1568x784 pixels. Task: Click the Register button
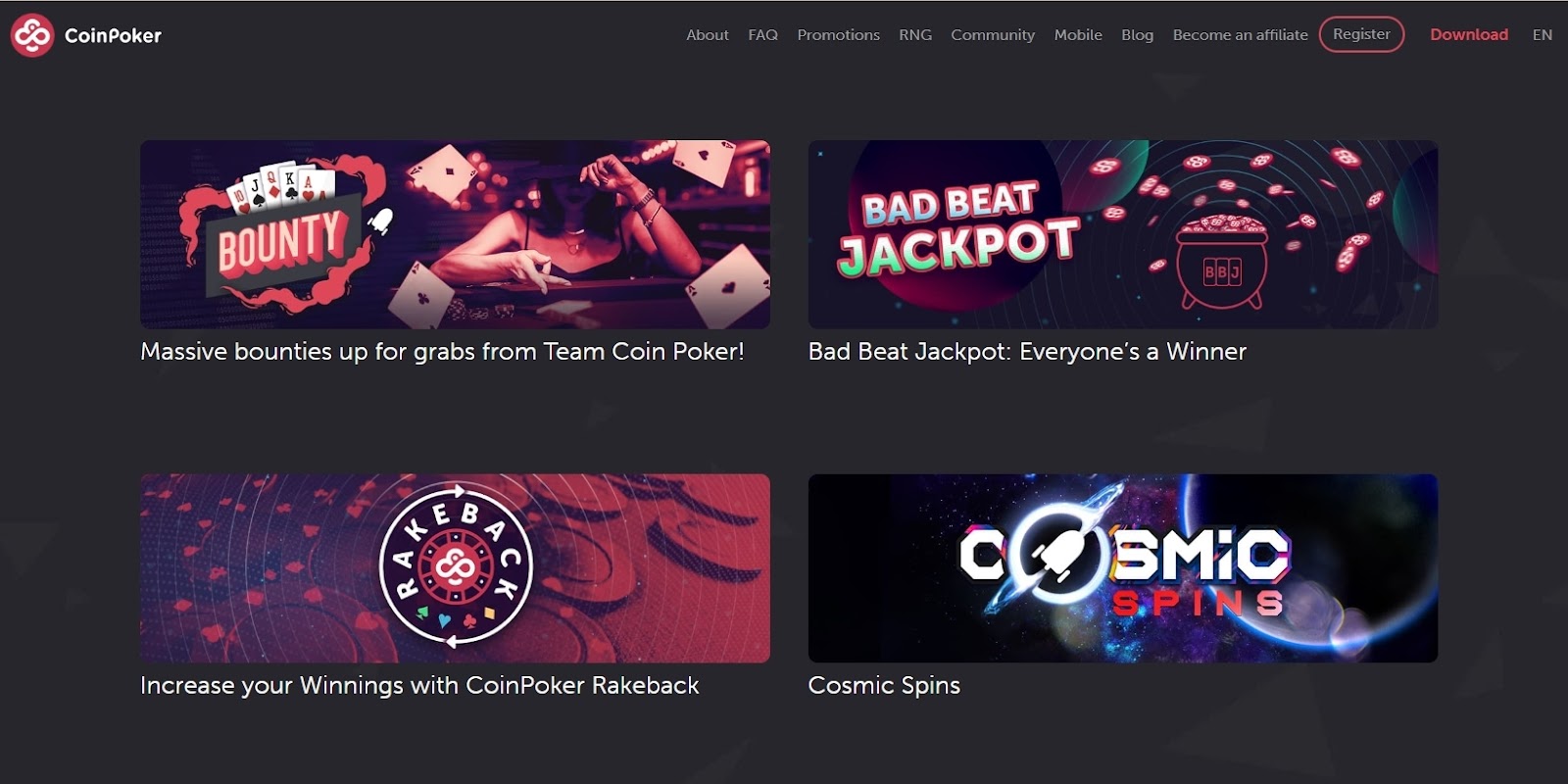pyautogui.click(x=1361, y=34)
